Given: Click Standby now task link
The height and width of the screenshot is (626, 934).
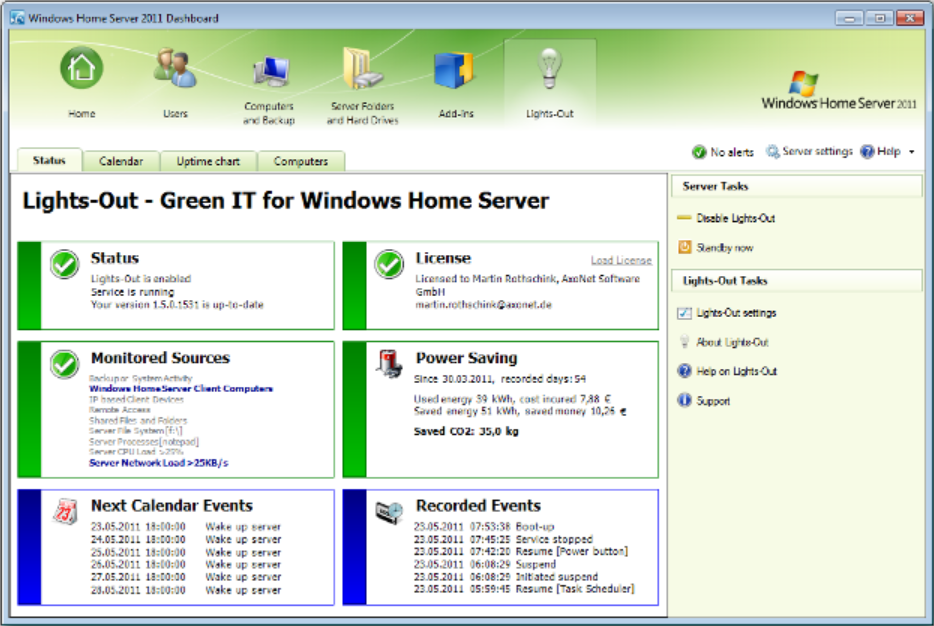Looking at the screenshot, I should [725, 248].
